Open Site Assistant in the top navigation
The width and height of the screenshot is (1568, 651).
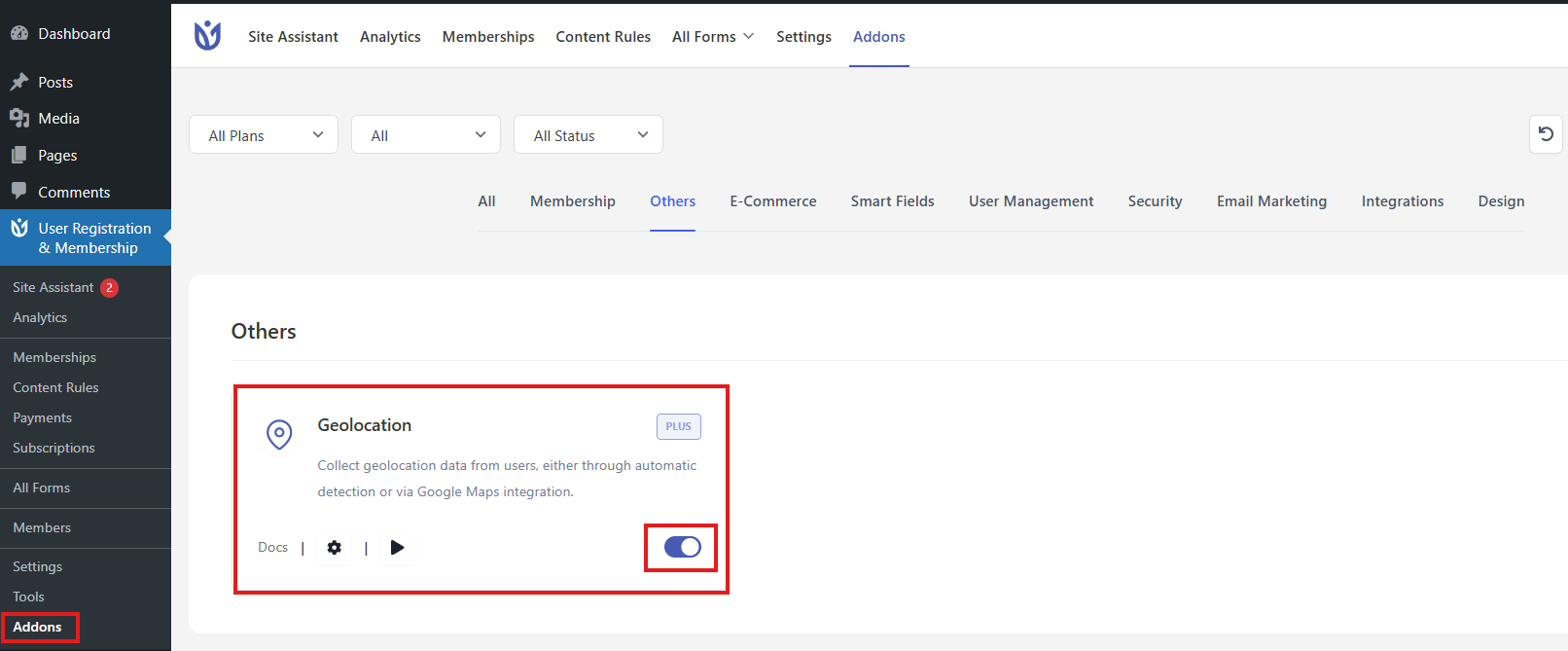pyautogui.click(x=293, y=36)
